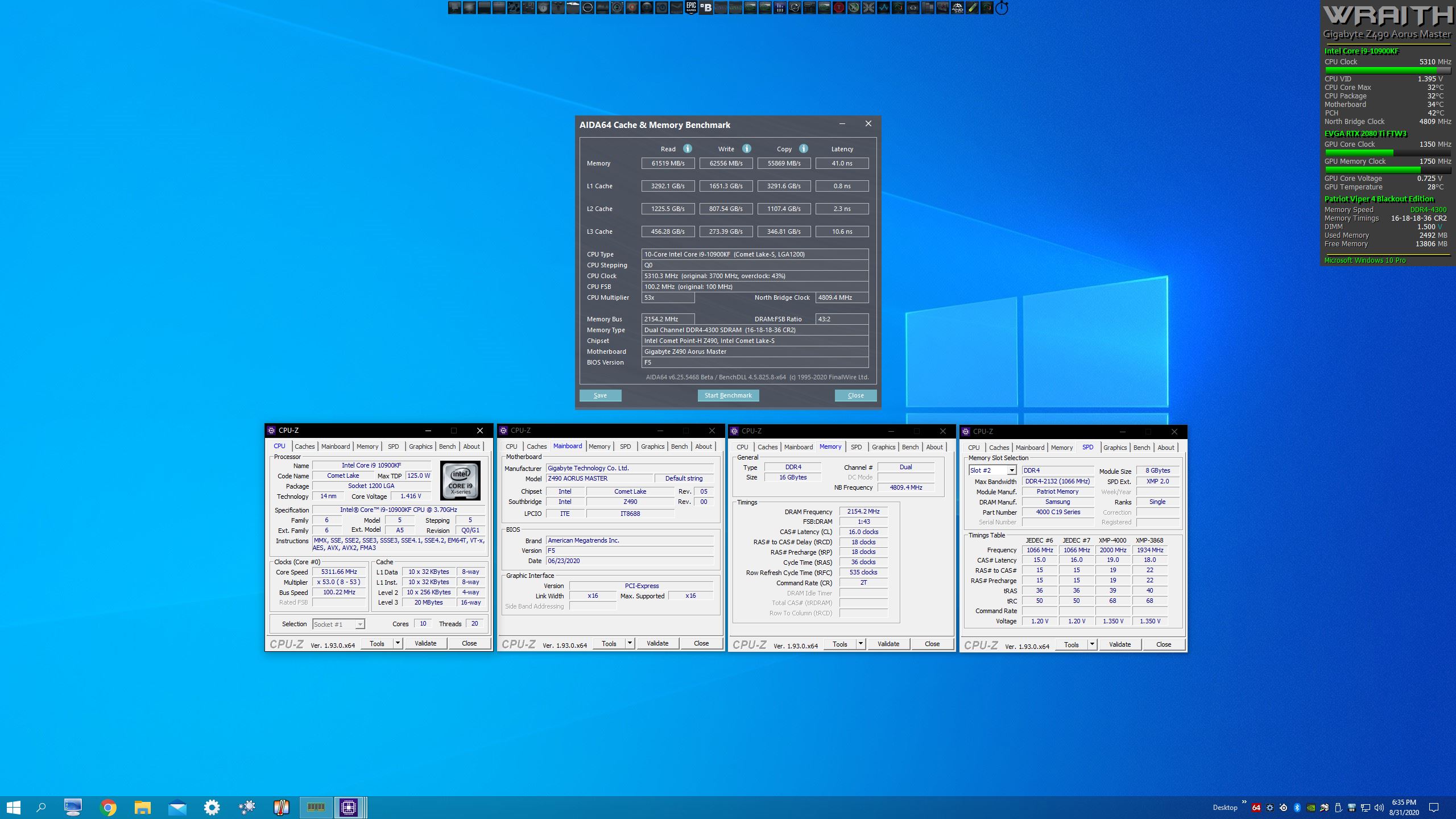Expand Tools arrow in CPU-Z SPD window

click(x=1092, y=644)
